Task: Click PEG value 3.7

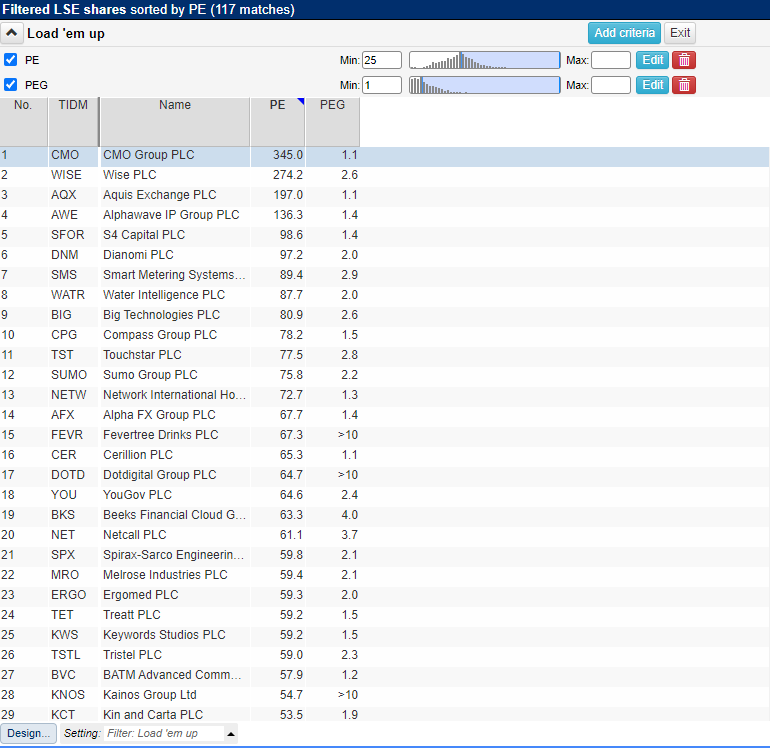Action: click(x=350, y=535)
